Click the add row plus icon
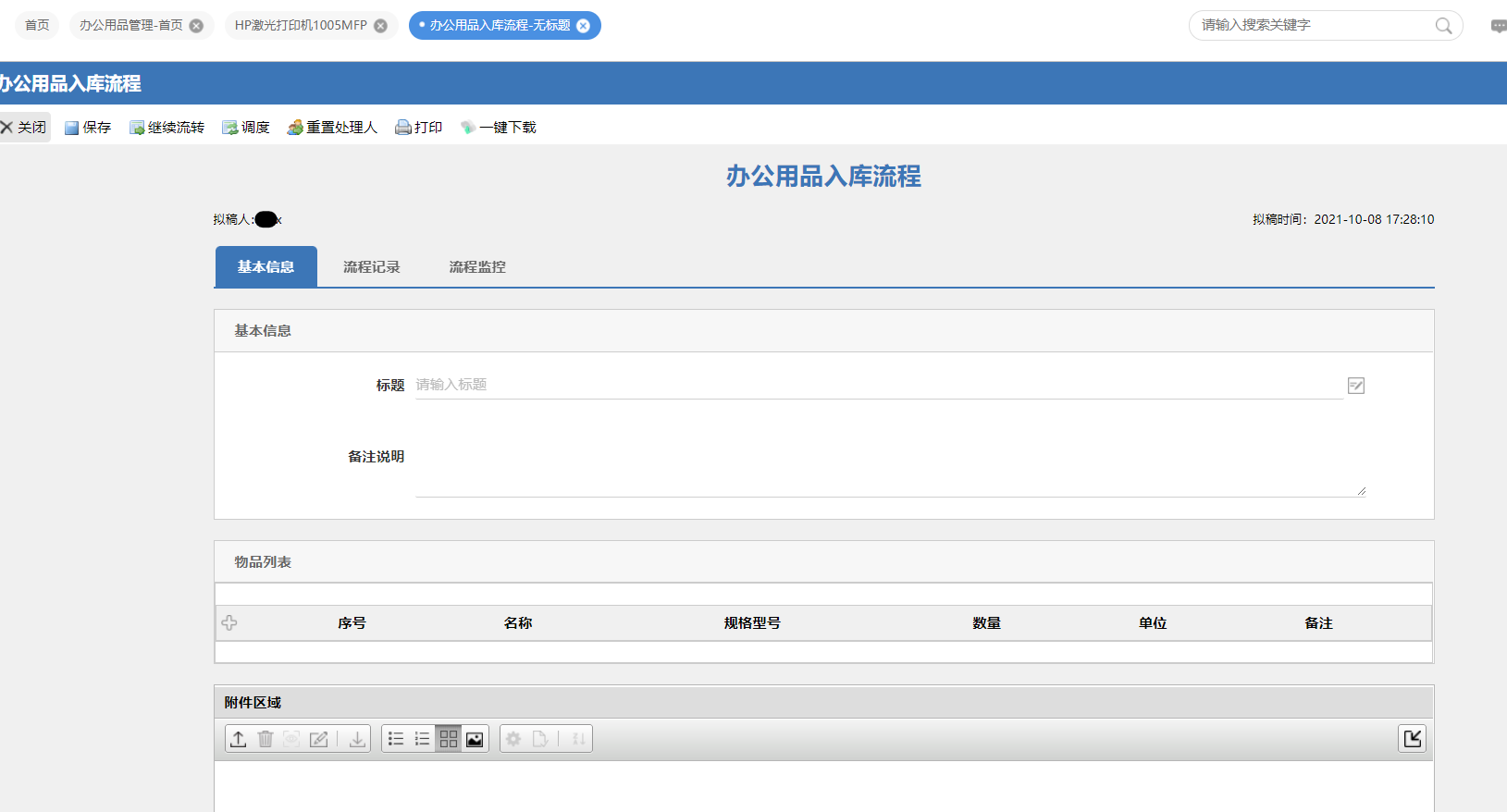 click(229, 623)
